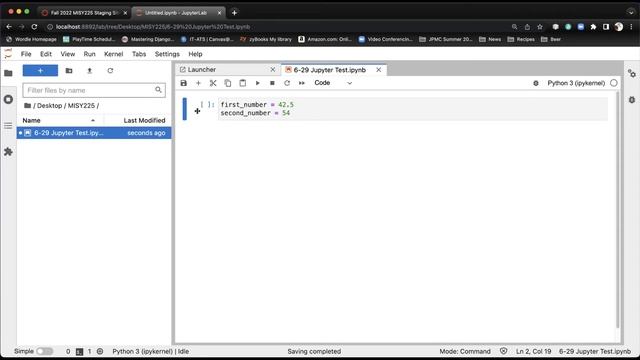This screenshot has height=360, width=640.
Task: Click the root folder icon in breadcrumb
Action: (x=27, y=105)
